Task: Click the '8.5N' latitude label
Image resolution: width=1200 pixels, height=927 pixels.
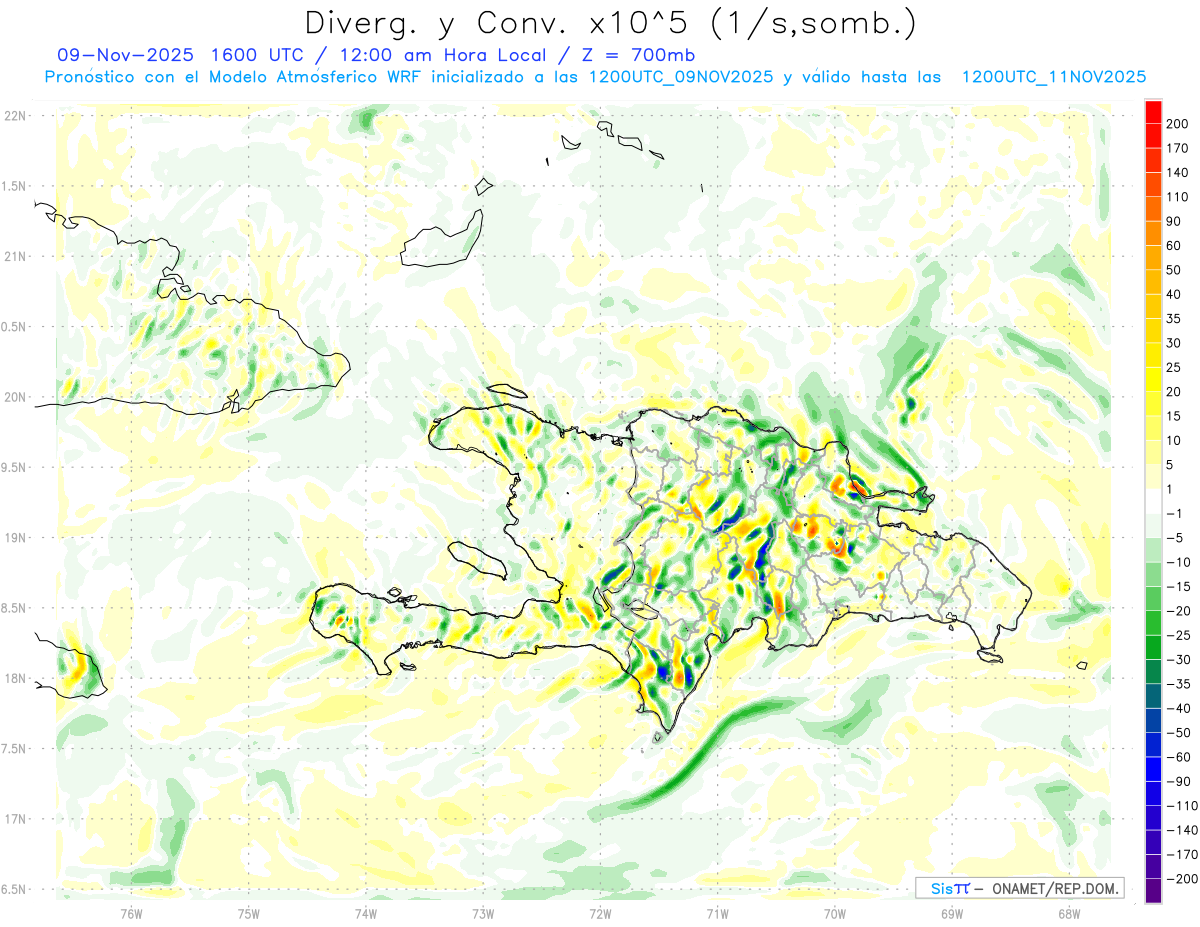Action: click(13, 608)
